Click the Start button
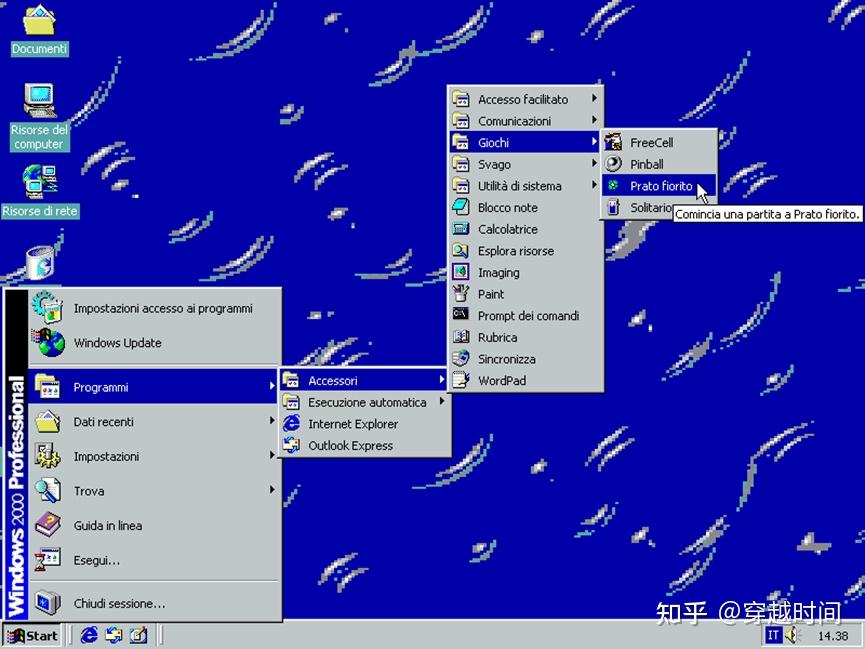The width and height of the screenshot is (865, 649). pos(33,636)
